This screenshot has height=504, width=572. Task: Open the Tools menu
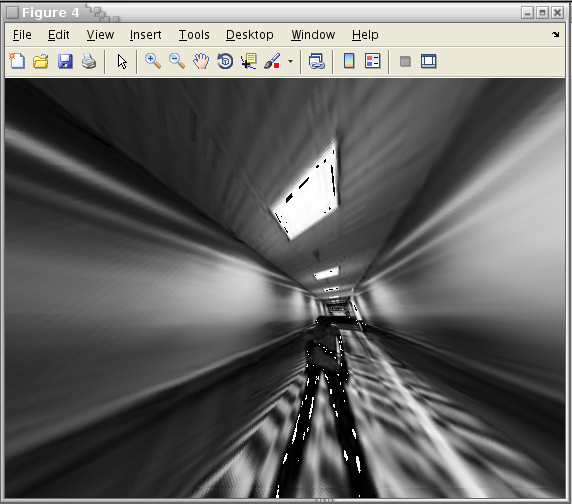tap(194, 35)
